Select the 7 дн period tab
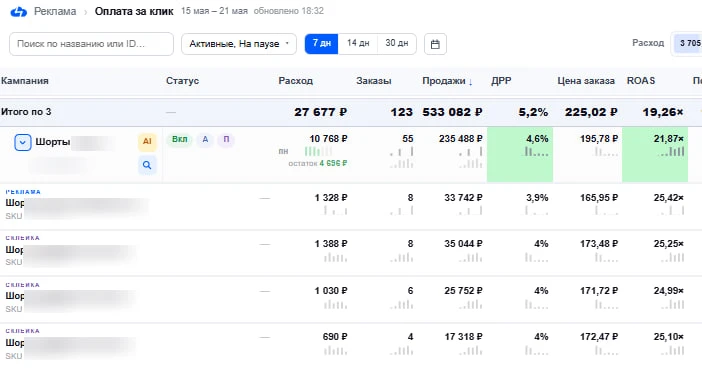702x369 pixels. [x=321, y=43]
